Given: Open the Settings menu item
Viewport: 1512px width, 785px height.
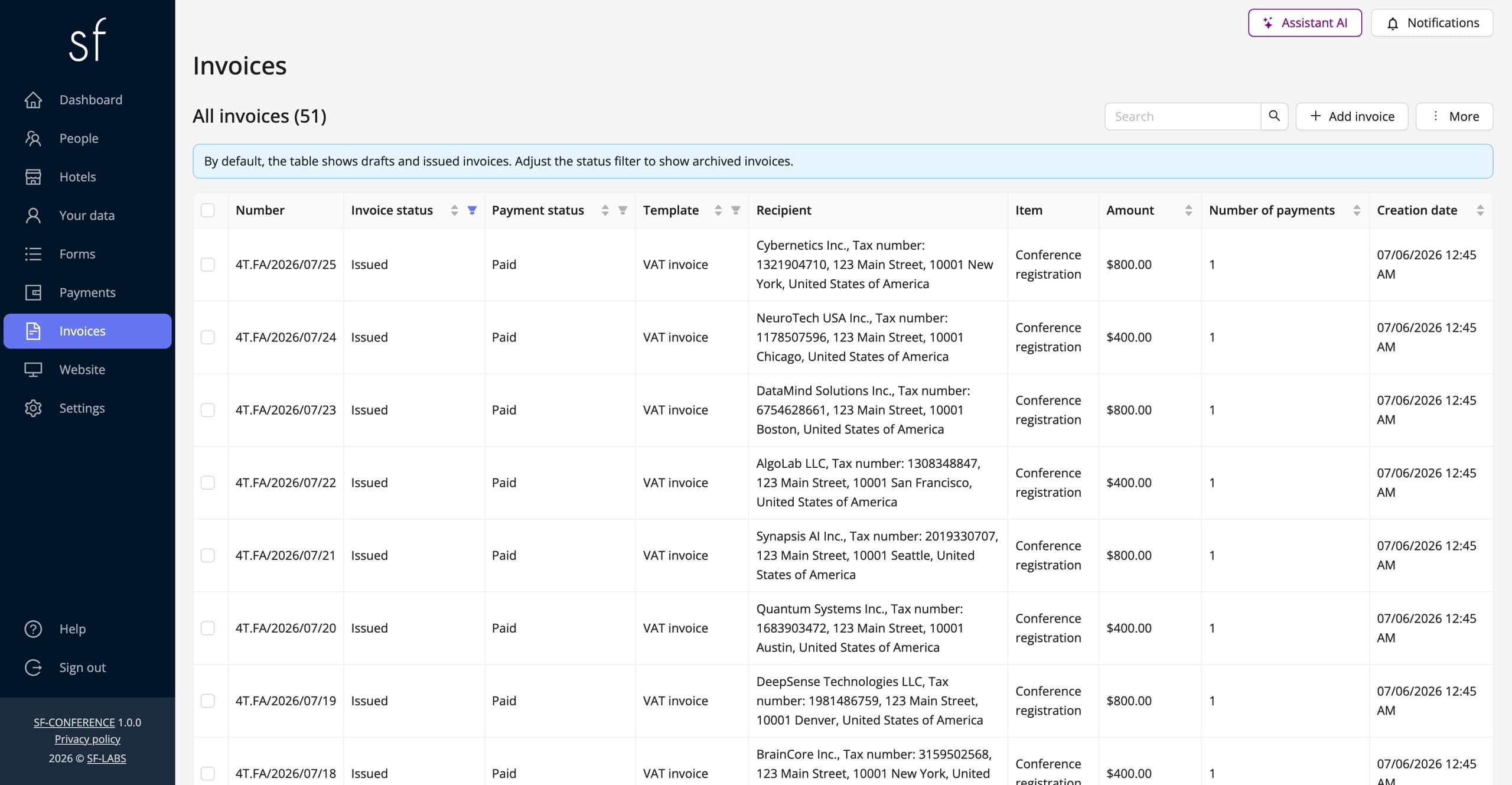Looking at the screenshot, I should click(x=87, y=408).
